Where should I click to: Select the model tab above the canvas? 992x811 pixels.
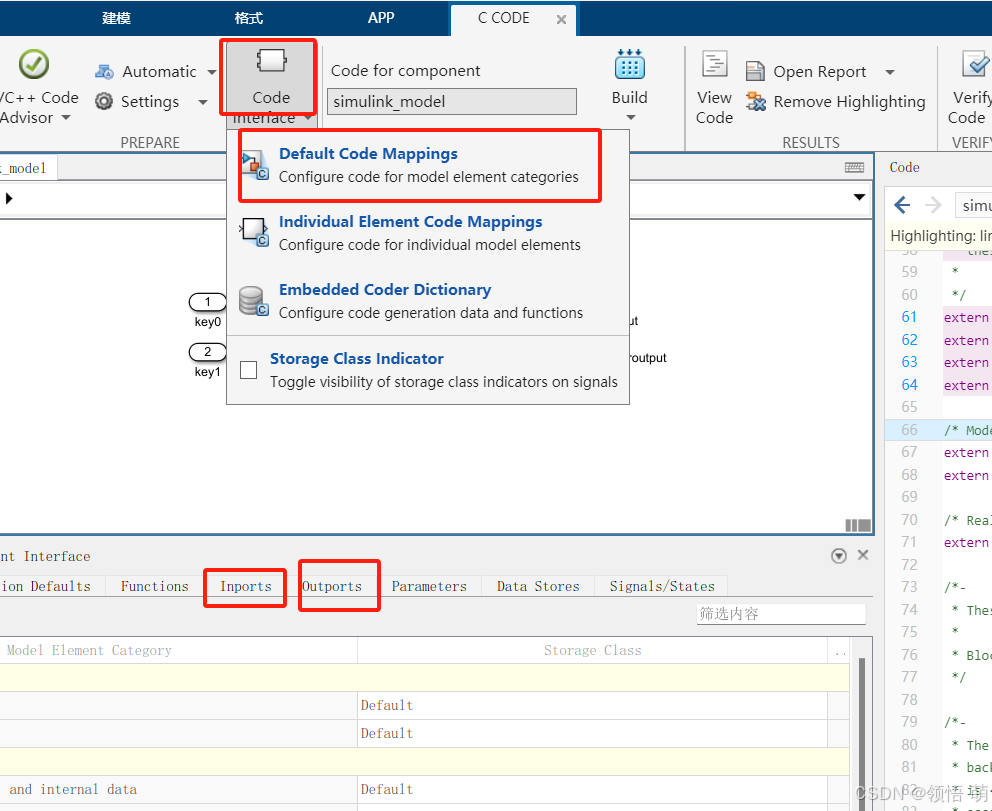27,168
